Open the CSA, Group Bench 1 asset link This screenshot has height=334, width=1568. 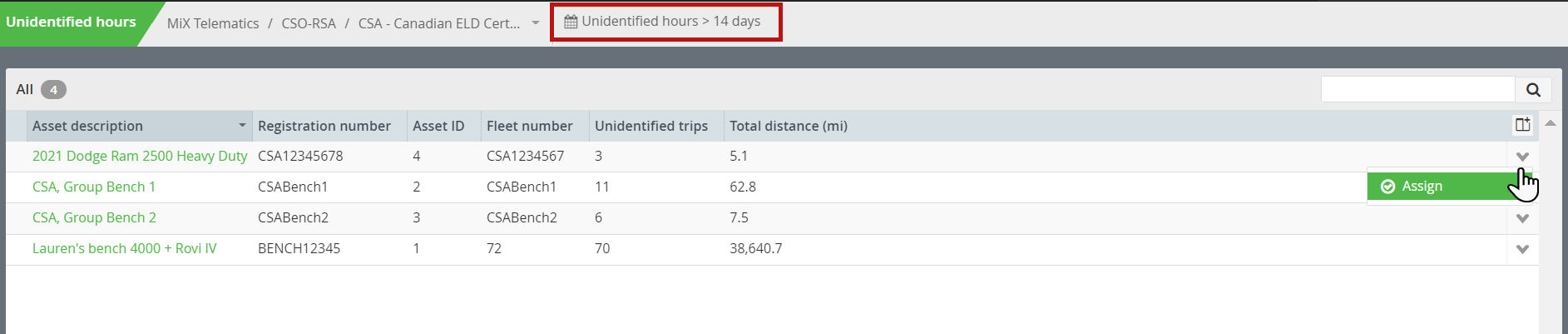coord(94,187)
